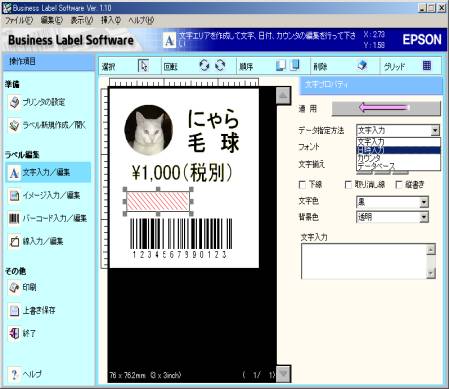Click the 適用 apply arrow button

pyautogui.click(x=386, y=108)
